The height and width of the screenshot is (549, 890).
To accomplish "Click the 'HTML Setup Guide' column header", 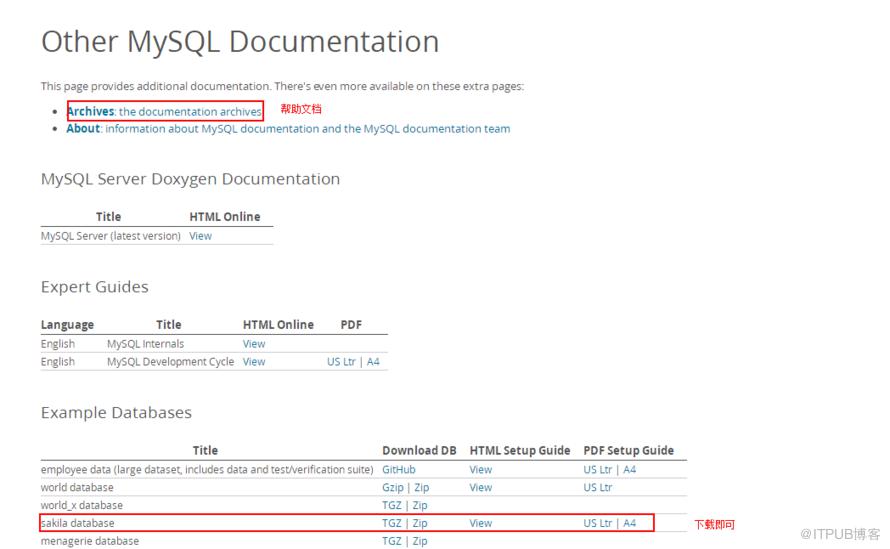I will pyautogui.click(x=519, y=451).
